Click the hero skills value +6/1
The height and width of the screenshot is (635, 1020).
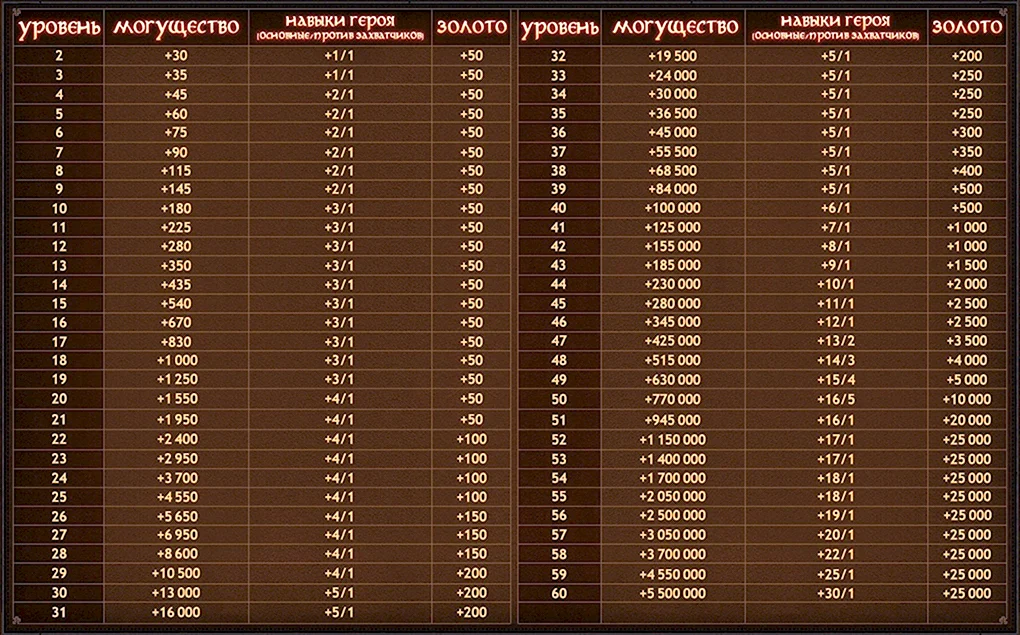(x=835, y=208)
